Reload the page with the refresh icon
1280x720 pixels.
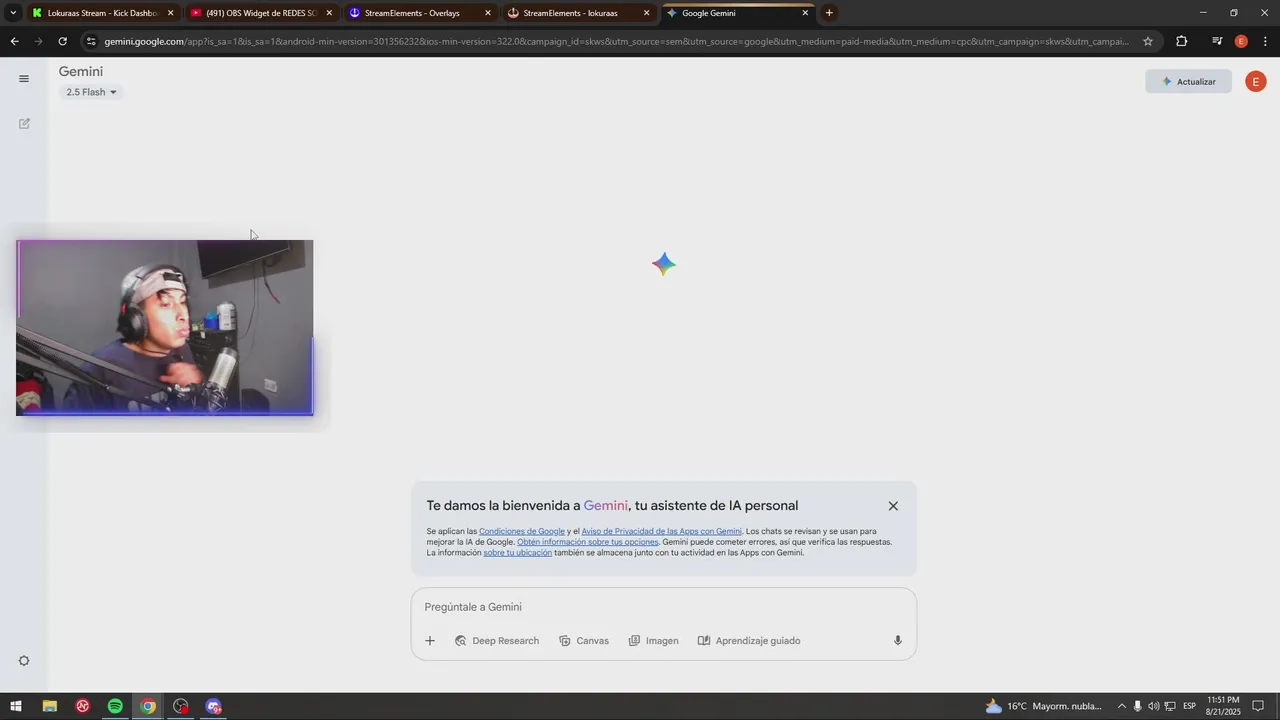63,41
